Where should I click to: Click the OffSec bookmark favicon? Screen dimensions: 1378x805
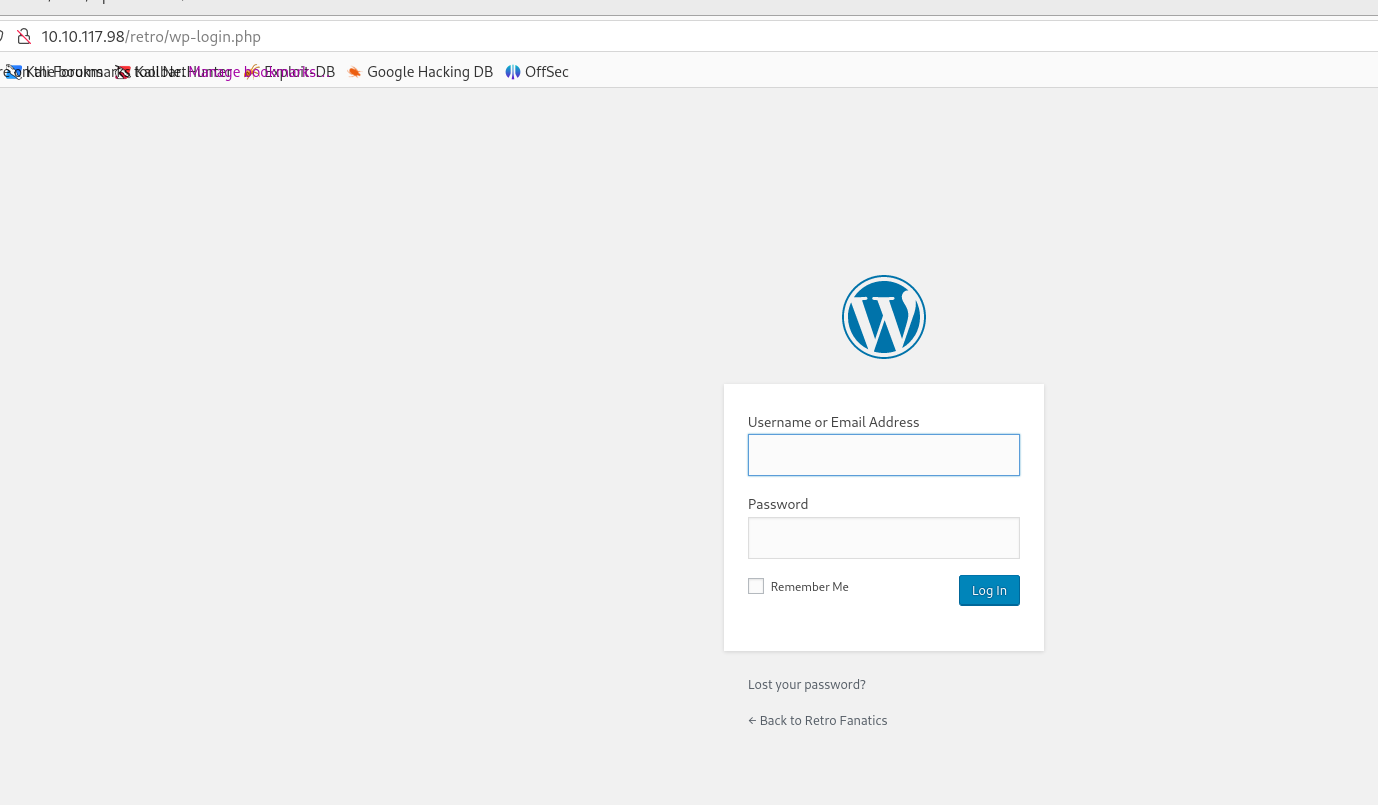[x=513, y=72]
